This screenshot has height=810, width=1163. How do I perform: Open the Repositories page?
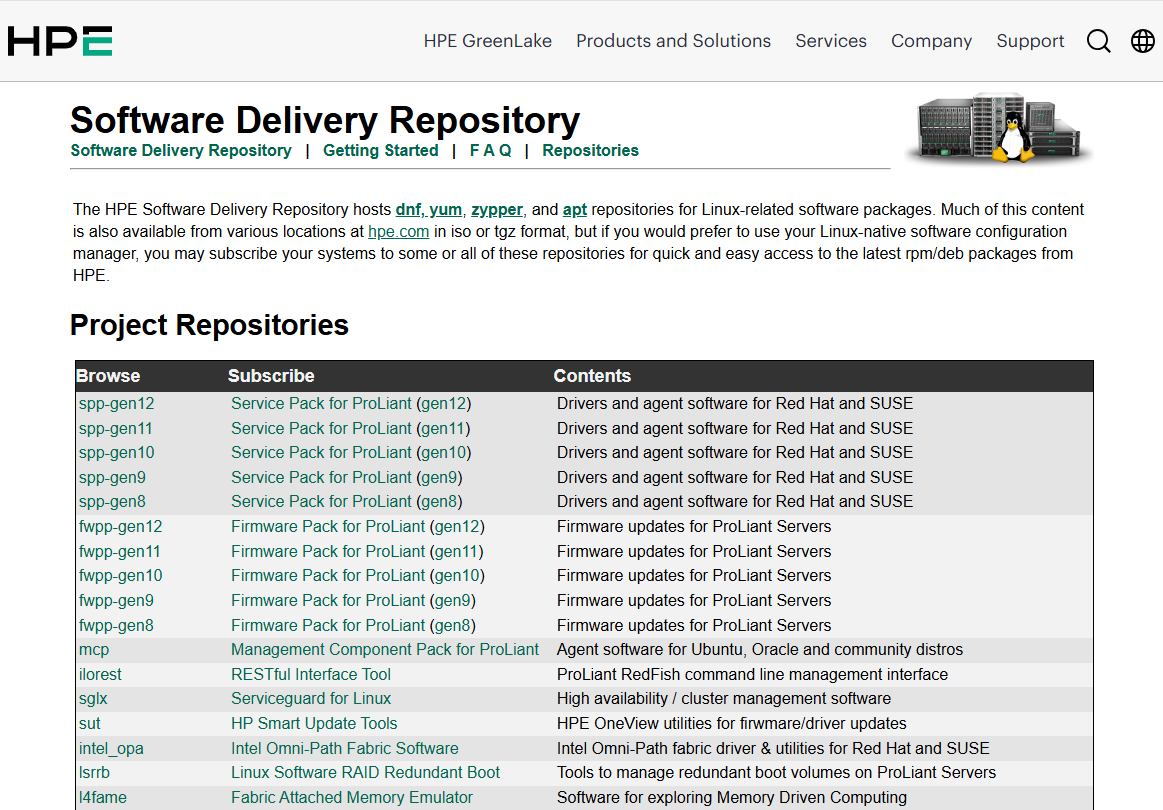click(x=590, y=151)
